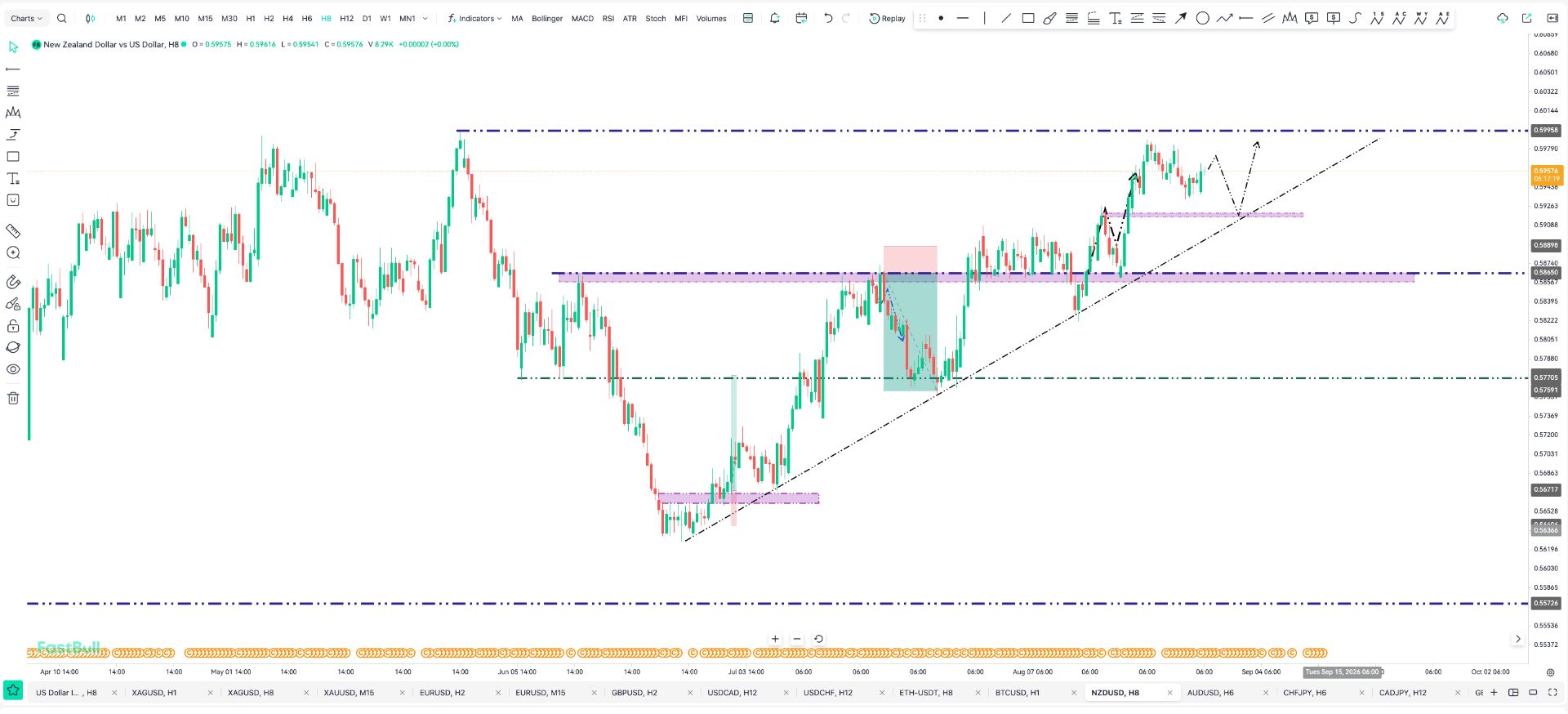Viewport: 1568px width, 714px height.
Task: Switch timeframe to D1
Action: click(x=367, y=19)
